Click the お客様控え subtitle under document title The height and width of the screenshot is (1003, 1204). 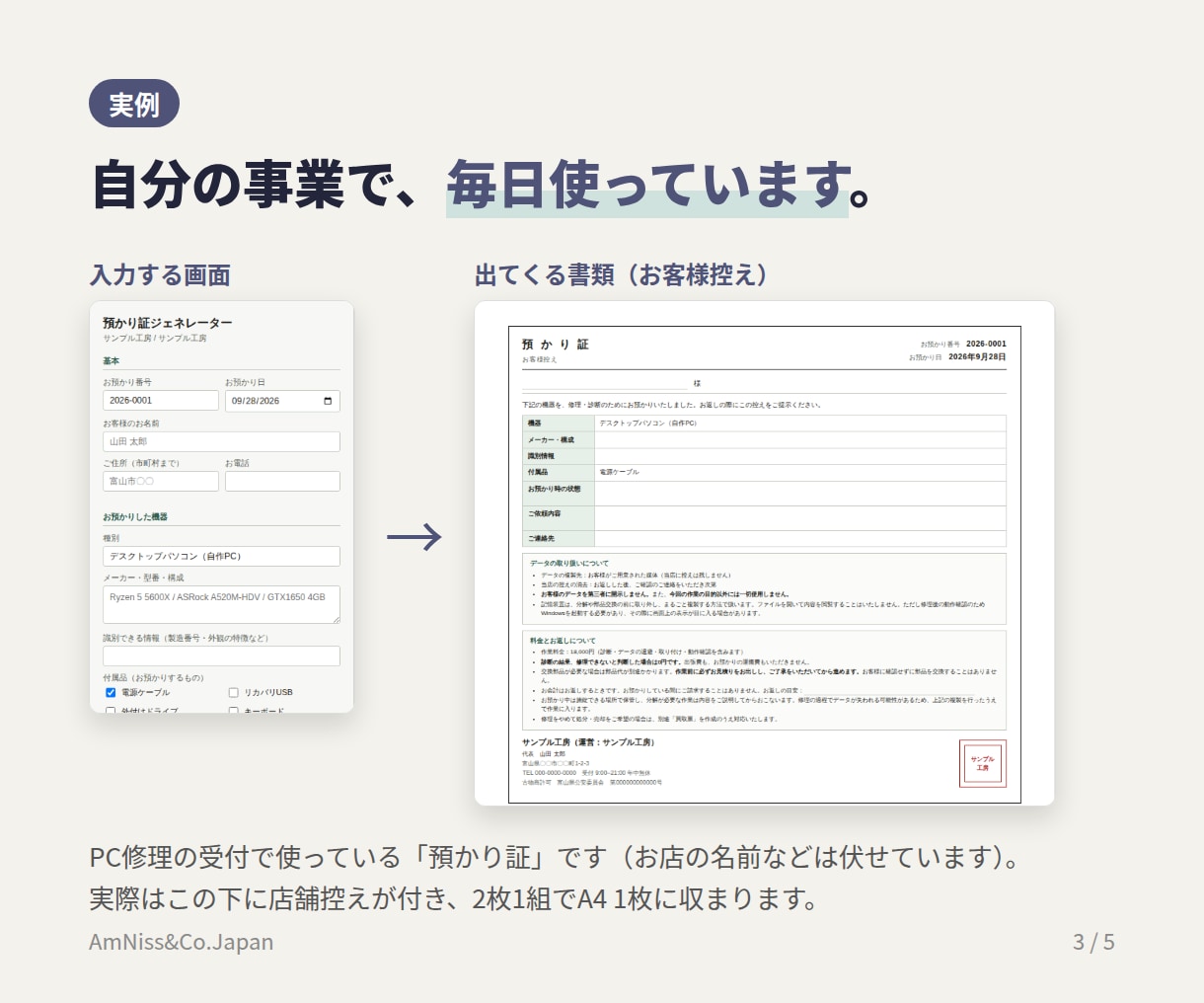540,359
